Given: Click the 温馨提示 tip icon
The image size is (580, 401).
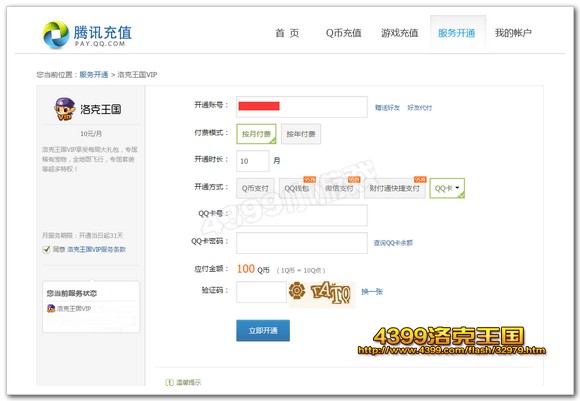Looking at the screenshot, I should 169,382.
